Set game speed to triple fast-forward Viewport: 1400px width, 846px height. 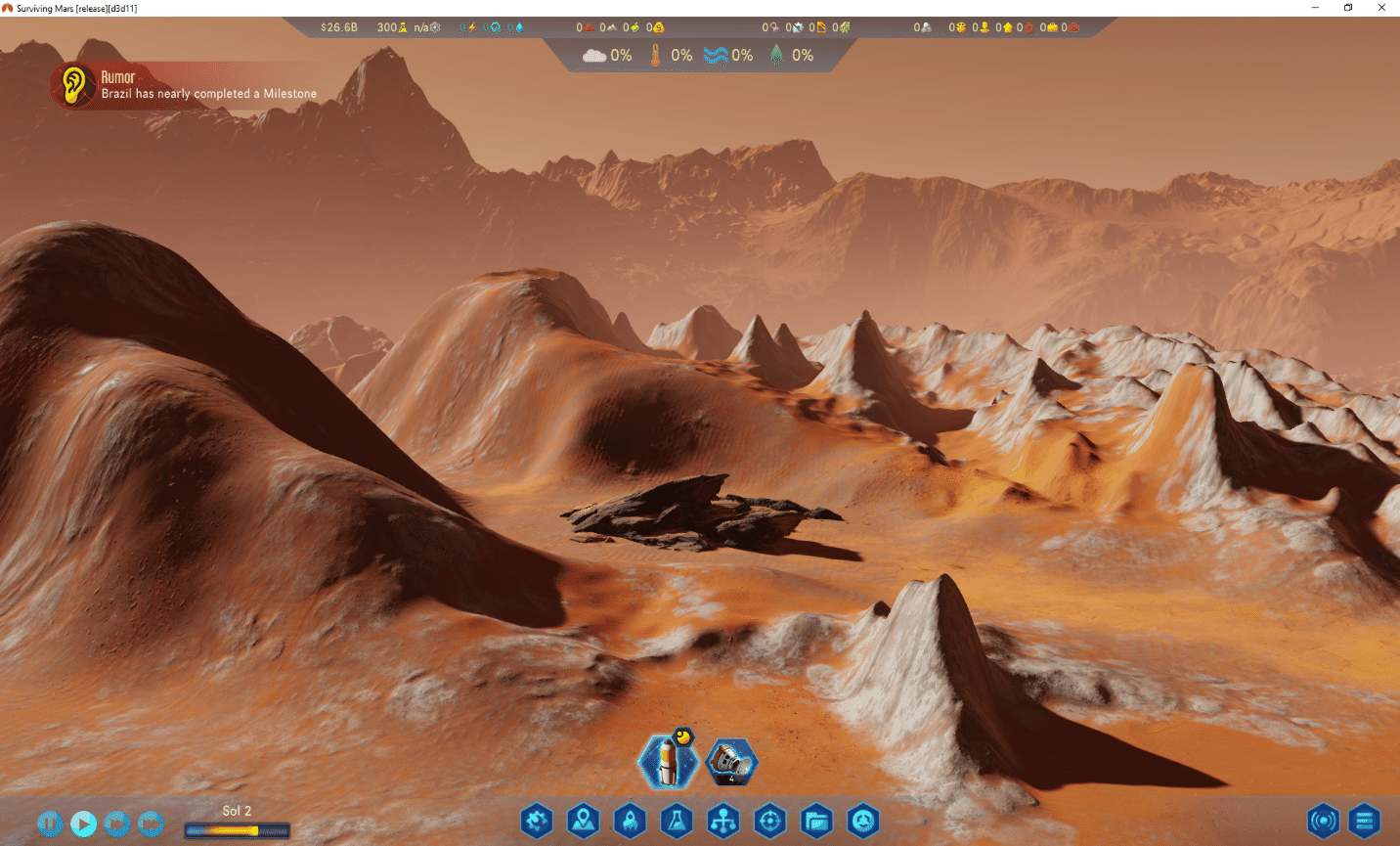pyautogui.click(x=151, y=824)
